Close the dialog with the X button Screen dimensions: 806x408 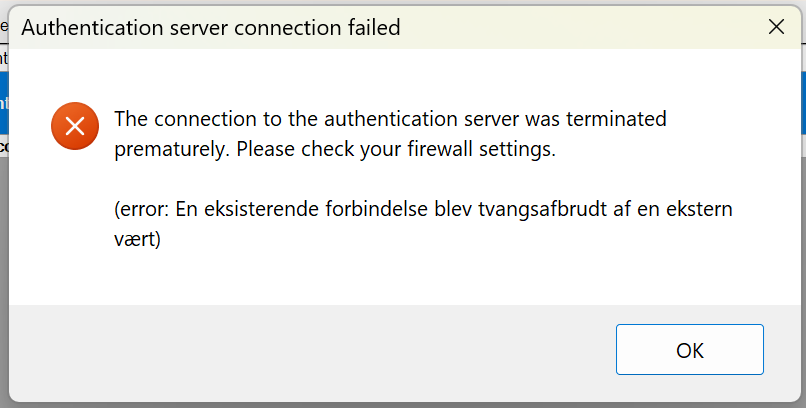click(776, 28)
